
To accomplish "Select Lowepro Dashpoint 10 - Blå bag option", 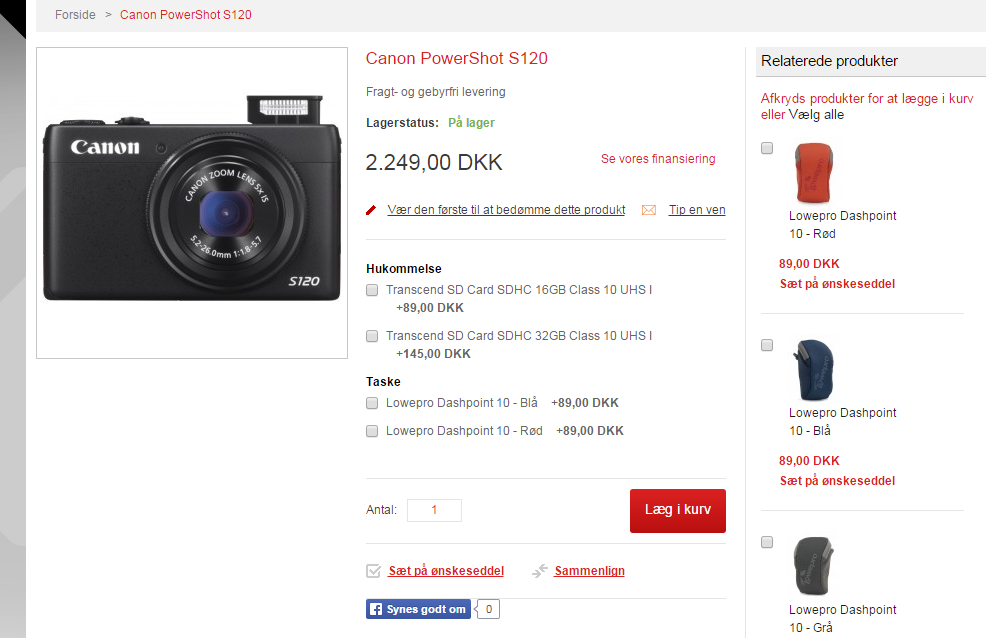I will click(372, 403).
